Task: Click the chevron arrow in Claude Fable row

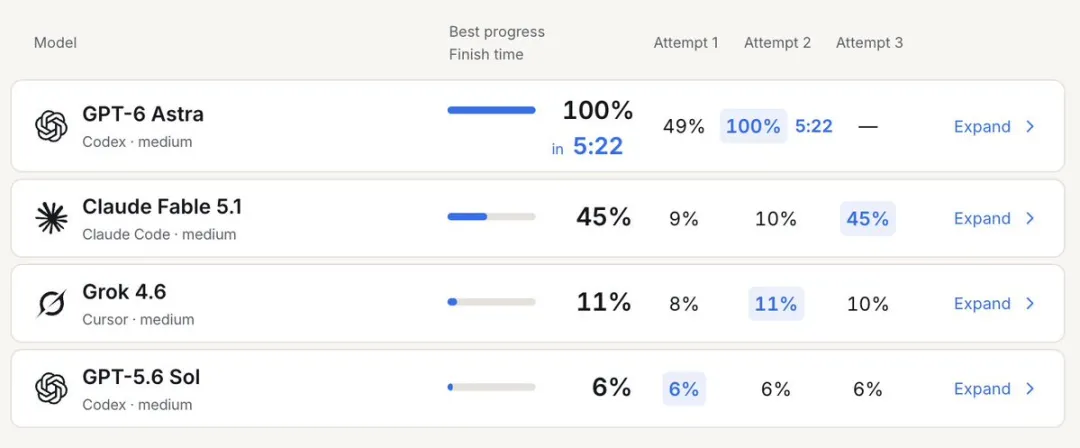Action: [1030, 218]
